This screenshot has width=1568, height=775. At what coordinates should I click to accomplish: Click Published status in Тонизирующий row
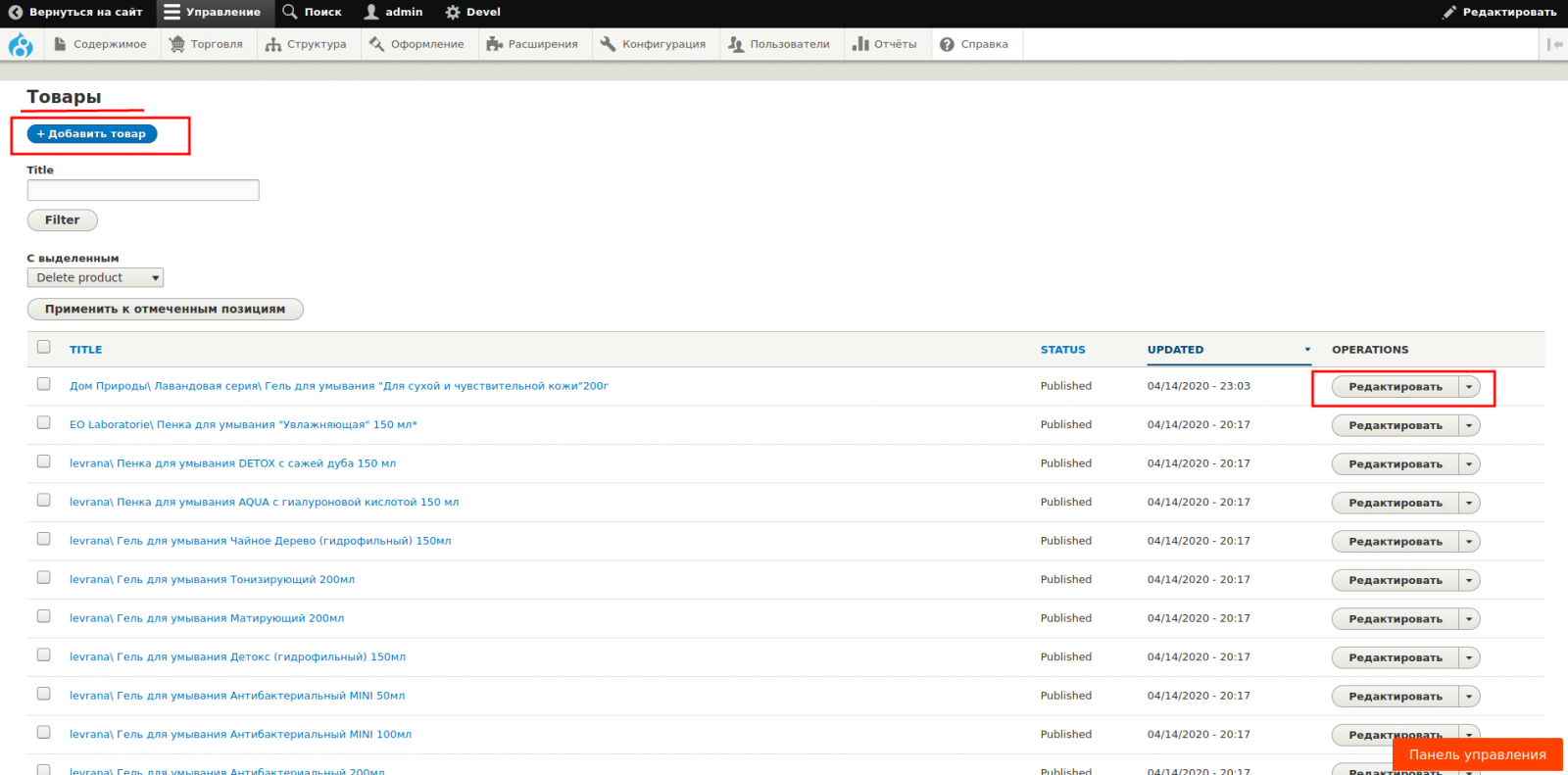(1066, 580)
